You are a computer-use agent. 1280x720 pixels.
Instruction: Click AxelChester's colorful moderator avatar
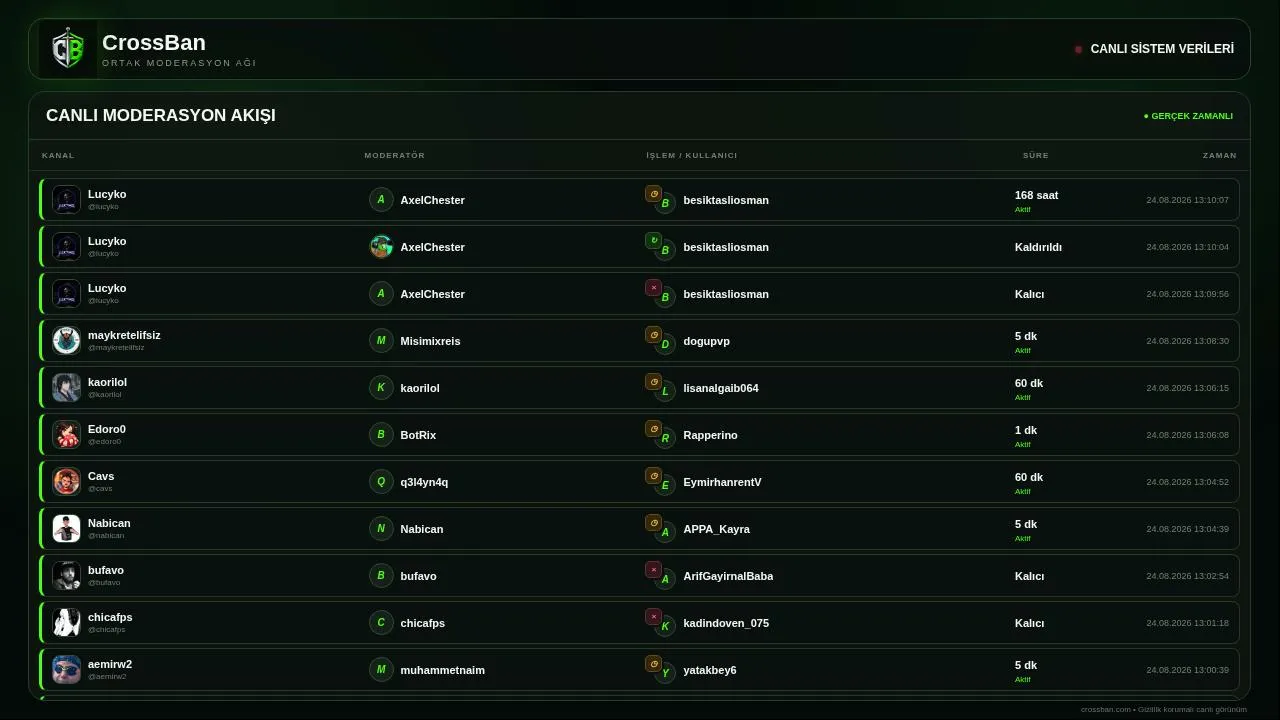pyautogui.click(x=381, y=246)
